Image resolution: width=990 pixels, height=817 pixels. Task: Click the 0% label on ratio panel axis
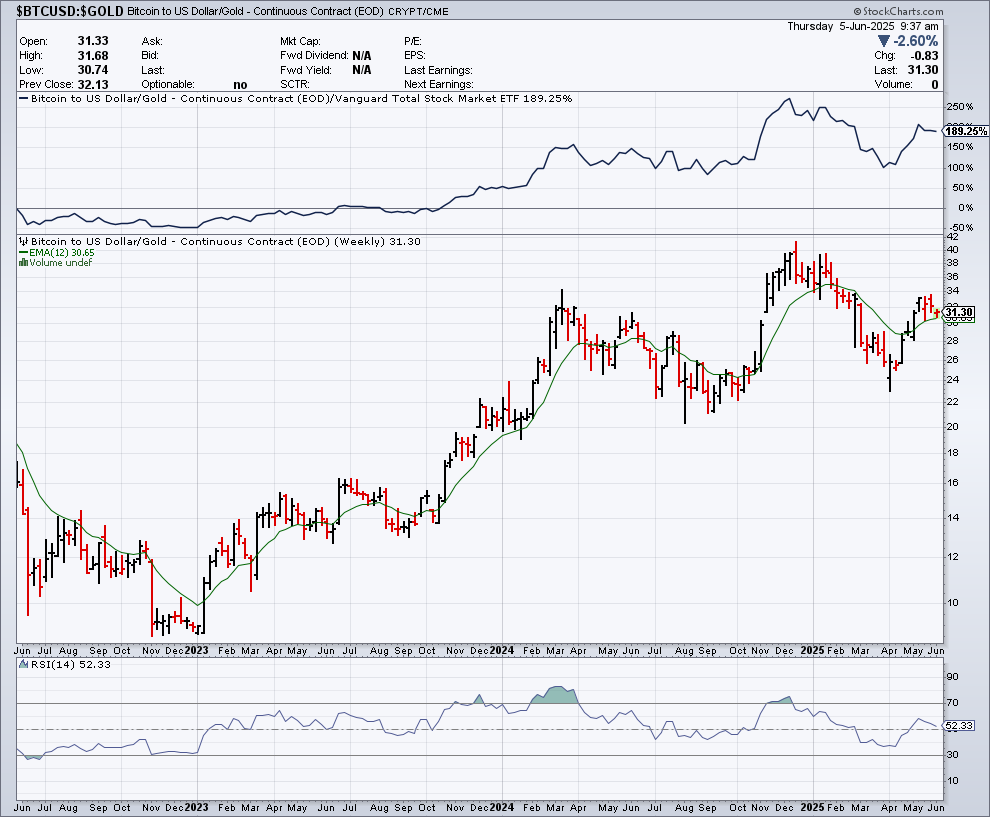point(965,207)
